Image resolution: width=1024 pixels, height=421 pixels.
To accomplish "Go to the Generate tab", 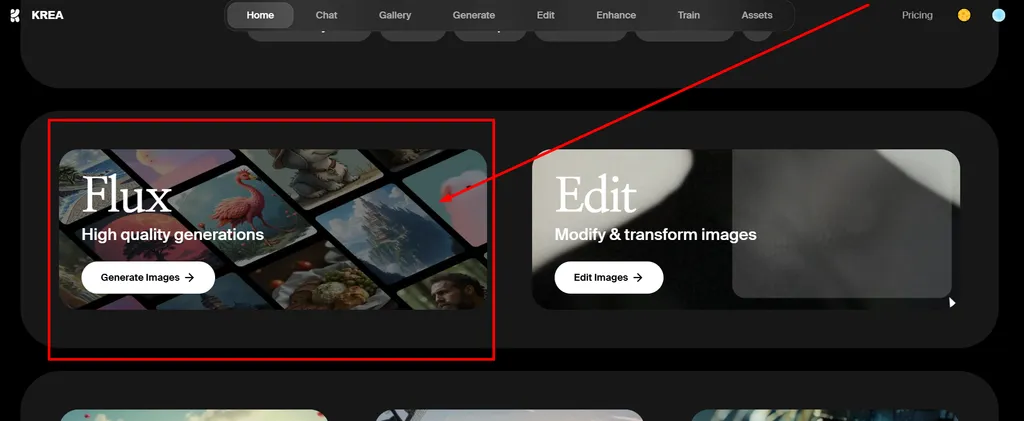I will pyautogui.click(x=474, y=15).
